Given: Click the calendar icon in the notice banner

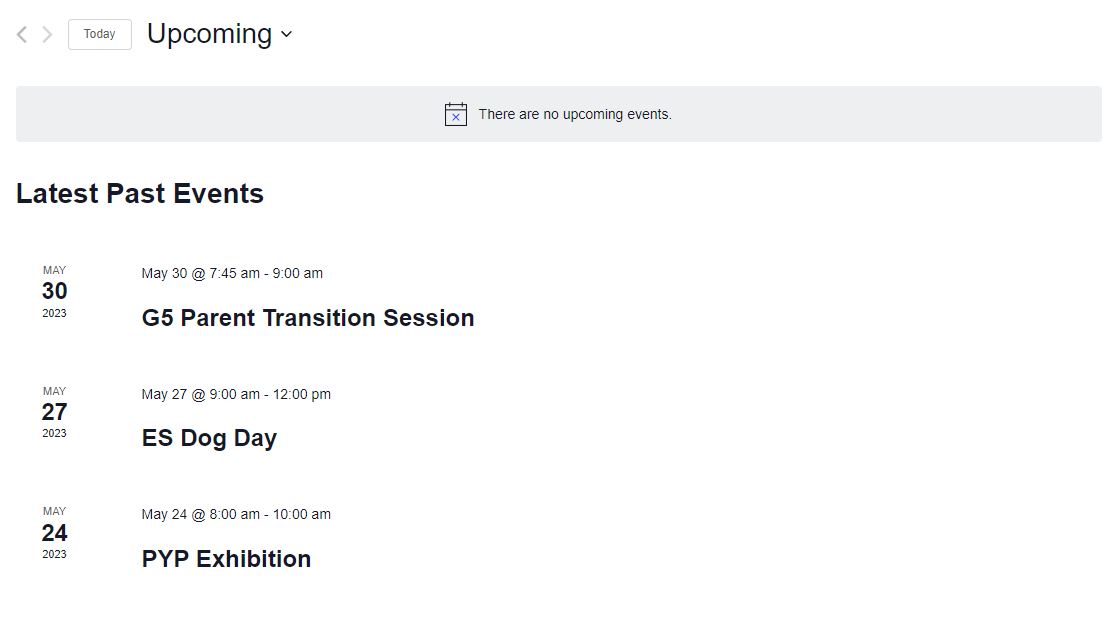Looking at the screenshot, I should (456, 114).
